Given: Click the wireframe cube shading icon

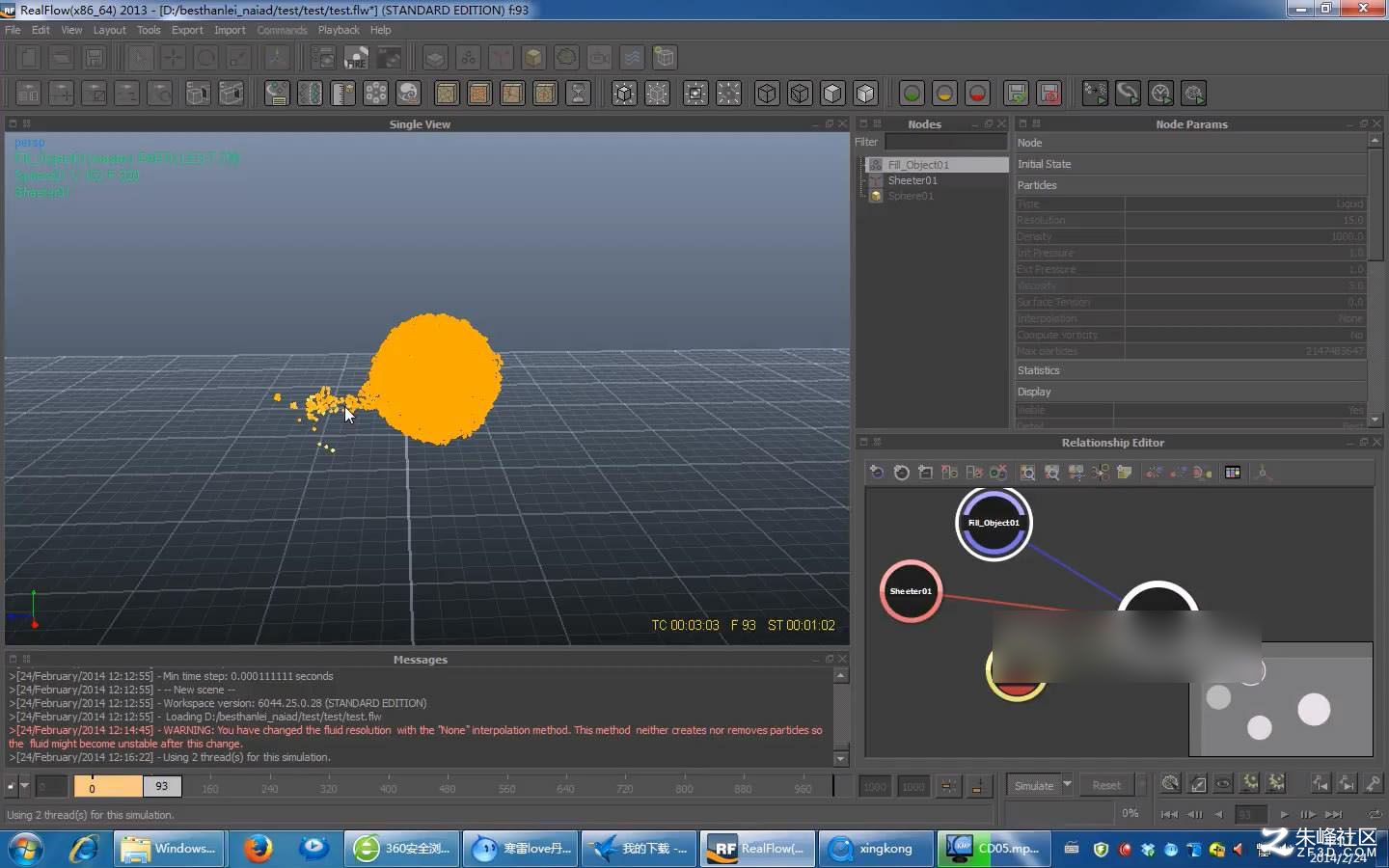Looking at the screenshot, I should (x=767, y=94).
